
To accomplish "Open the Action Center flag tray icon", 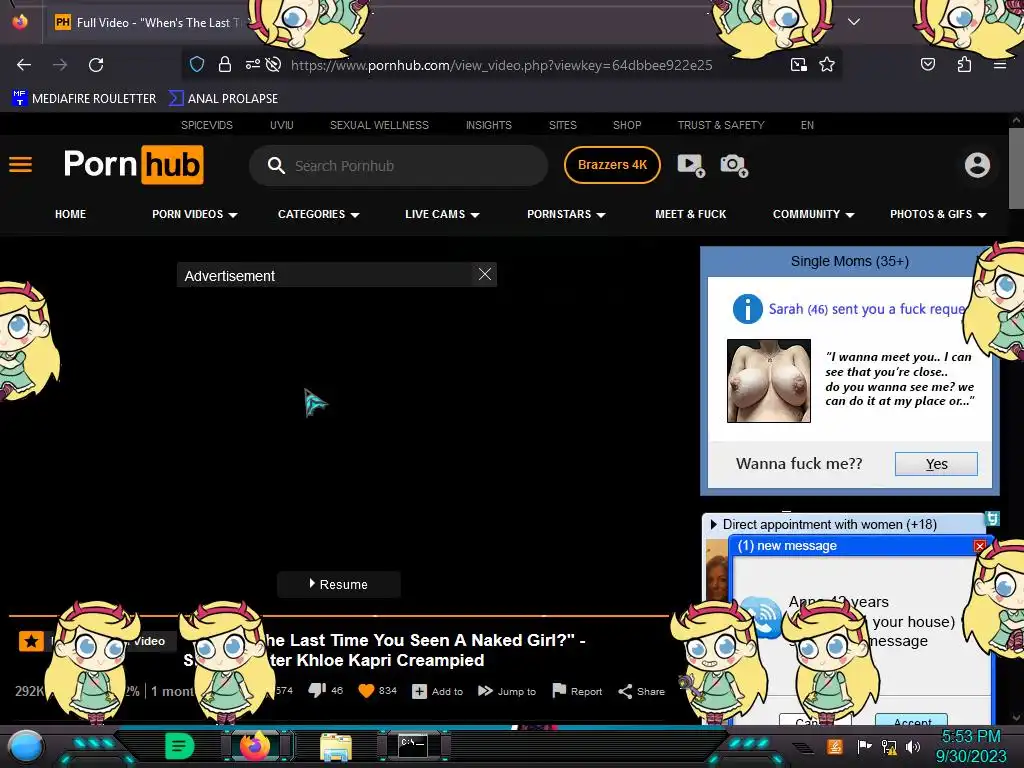I will 863,746.
